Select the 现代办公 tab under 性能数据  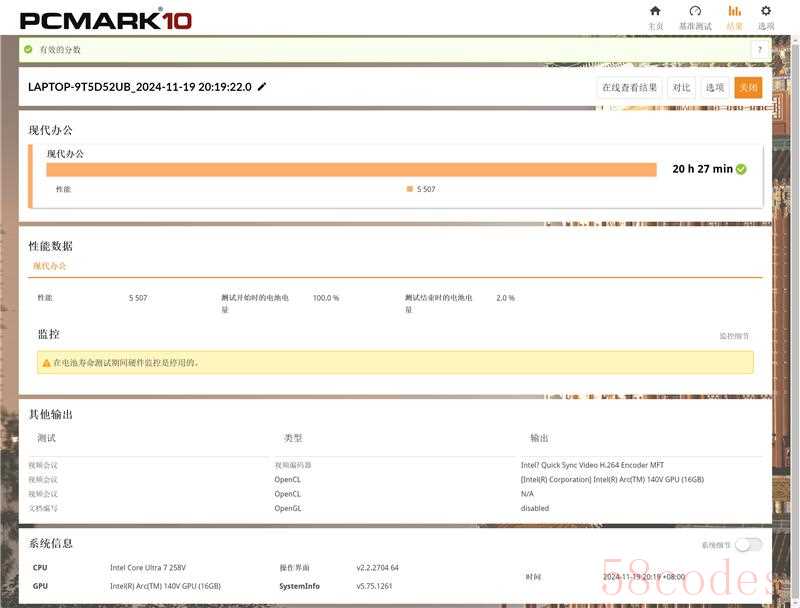tap(49, 266)
